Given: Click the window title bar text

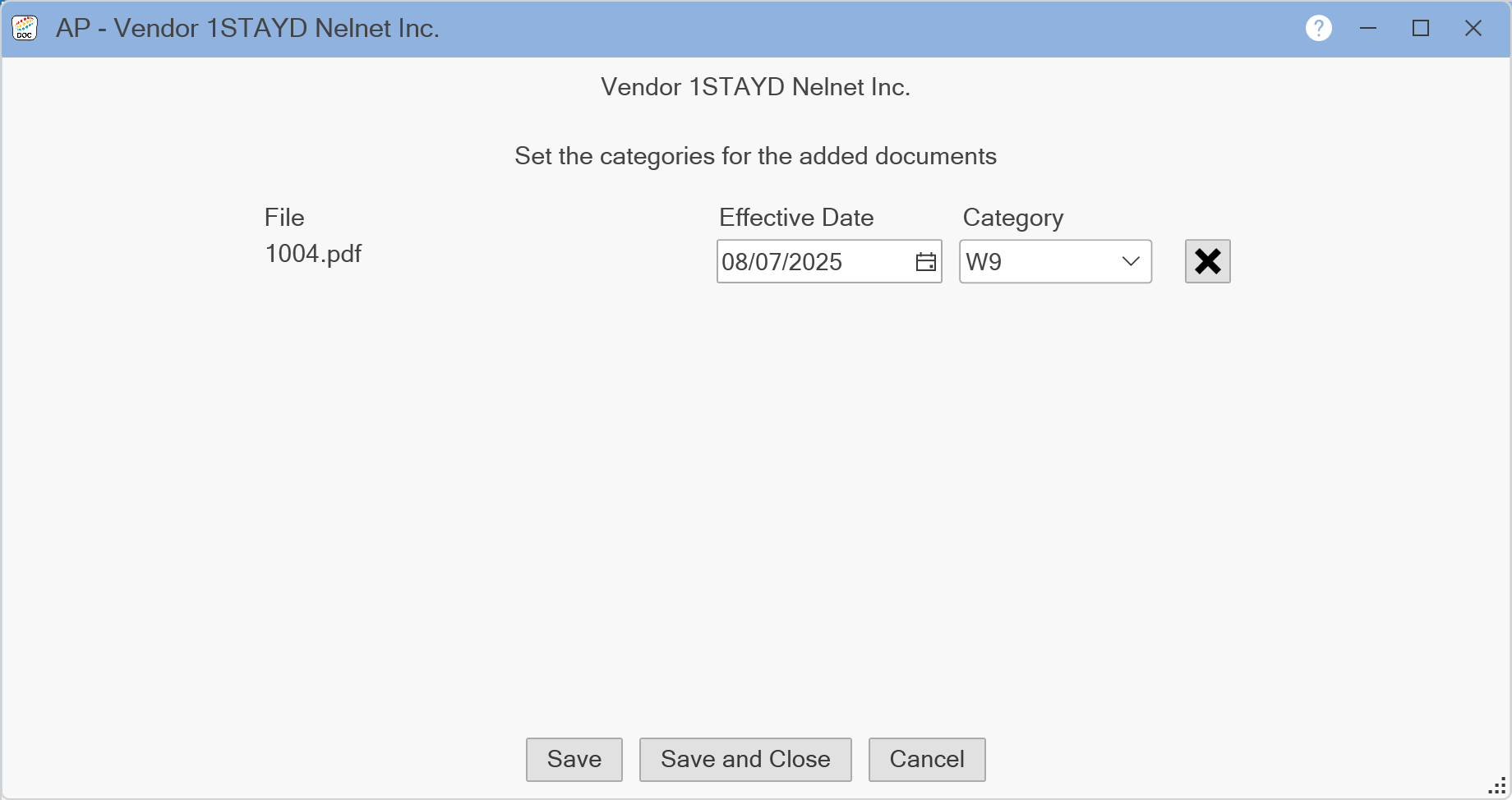Looking at the screenshot, I should click(x=247, y=29).
